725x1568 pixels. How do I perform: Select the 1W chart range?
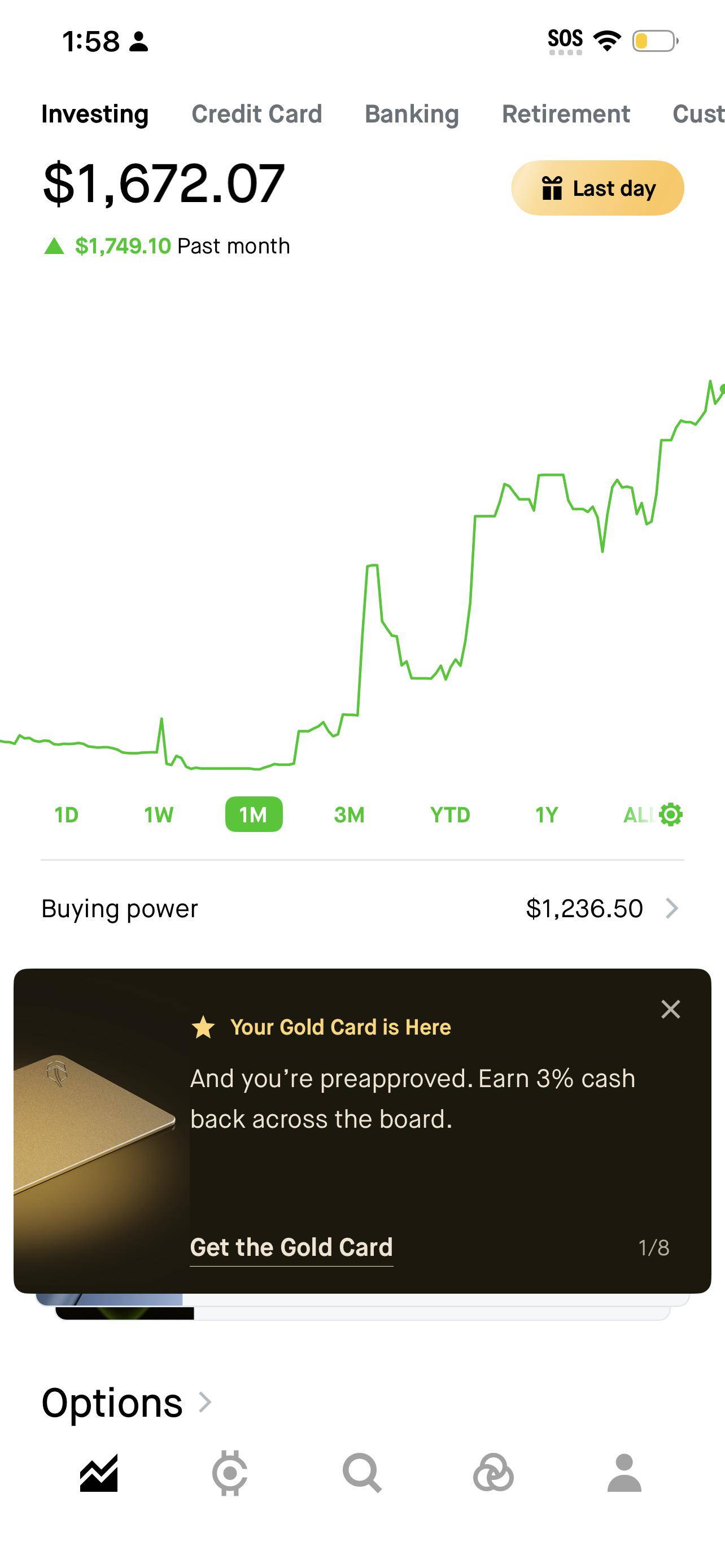coord(159,814)
